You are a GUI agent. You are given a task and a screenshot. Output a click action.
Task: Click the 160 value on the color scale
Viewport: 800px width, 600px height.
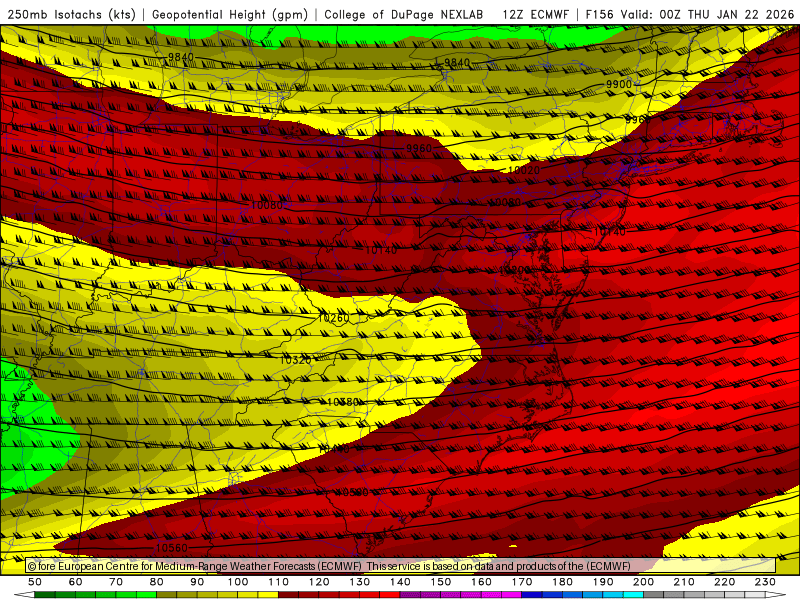tap(481, 582)
